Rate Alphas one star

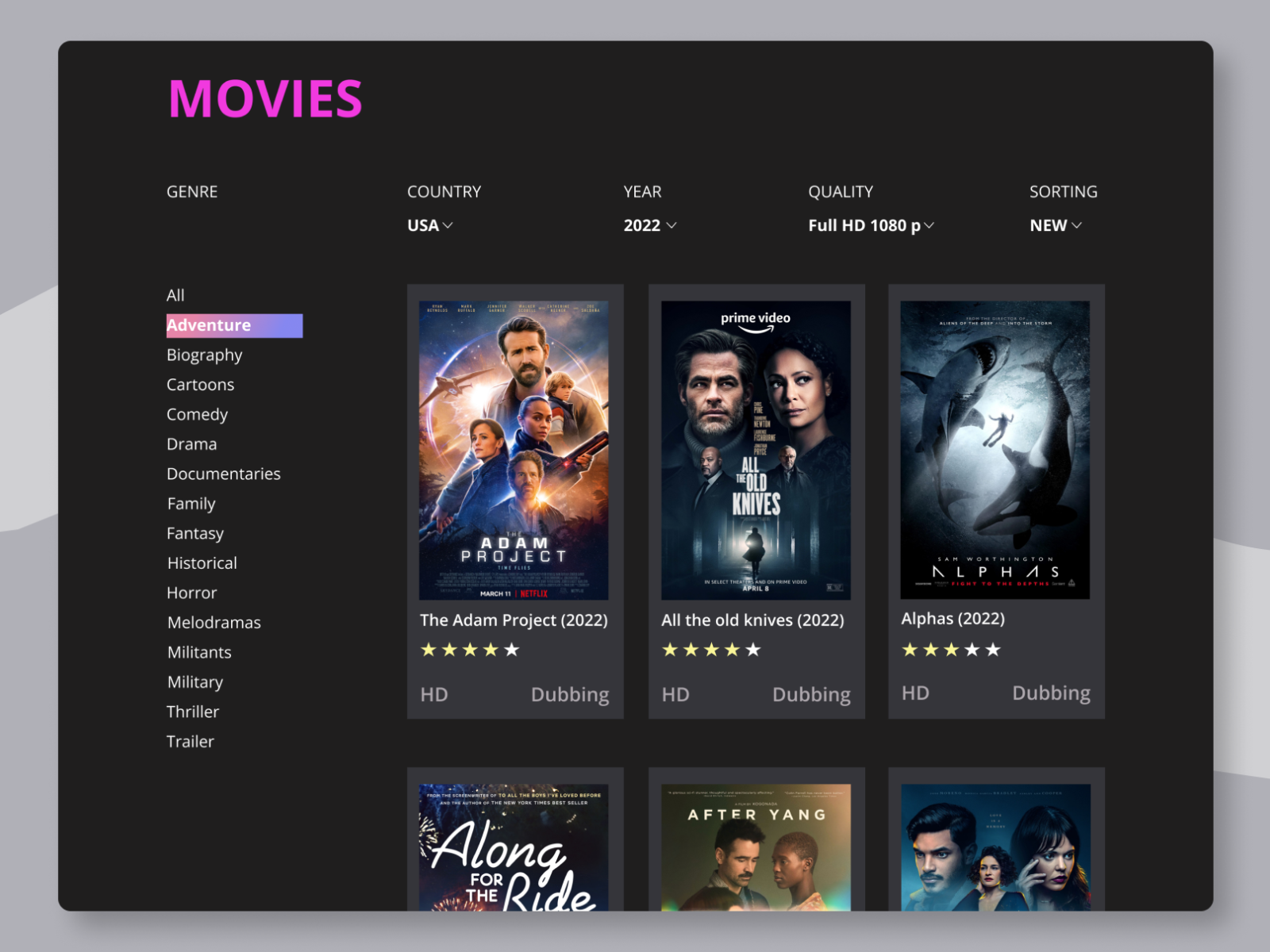(910, 650)
